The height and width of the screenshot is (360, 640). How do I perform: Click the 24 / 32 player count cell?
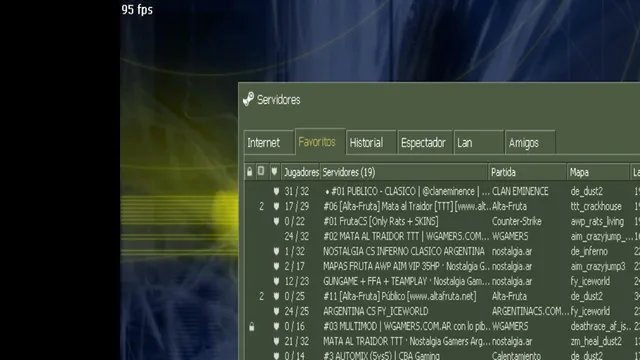pos(297,236)
